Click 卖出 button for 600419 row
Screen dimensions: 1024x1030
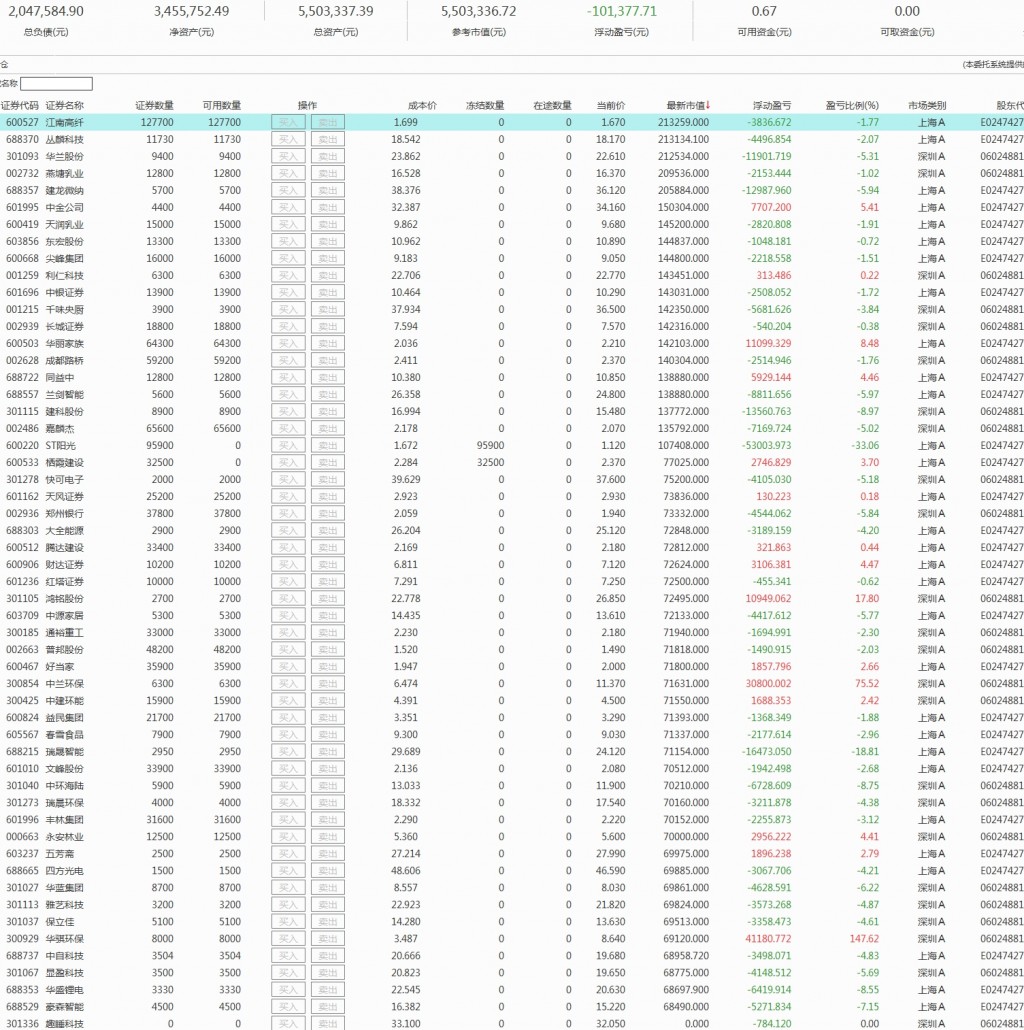pyautogui.click(x=328, y=224)
